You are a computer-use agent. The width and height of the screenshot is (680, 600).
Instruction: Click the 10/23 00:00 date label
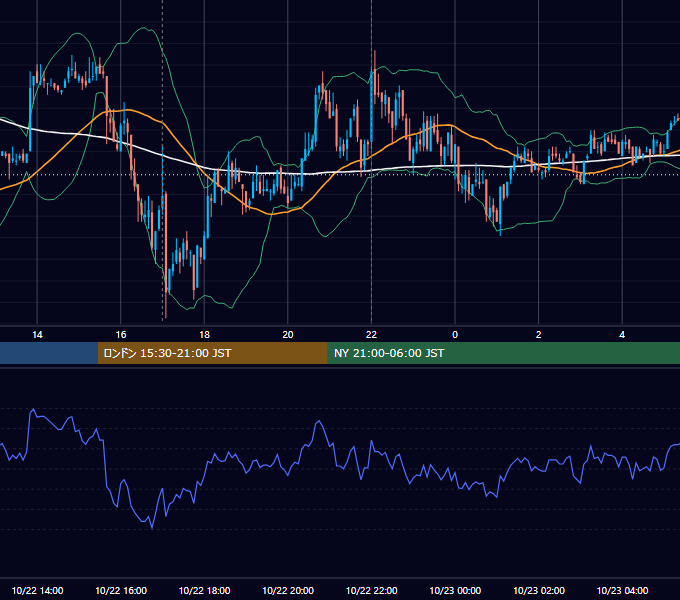click(x=455, y=590)
